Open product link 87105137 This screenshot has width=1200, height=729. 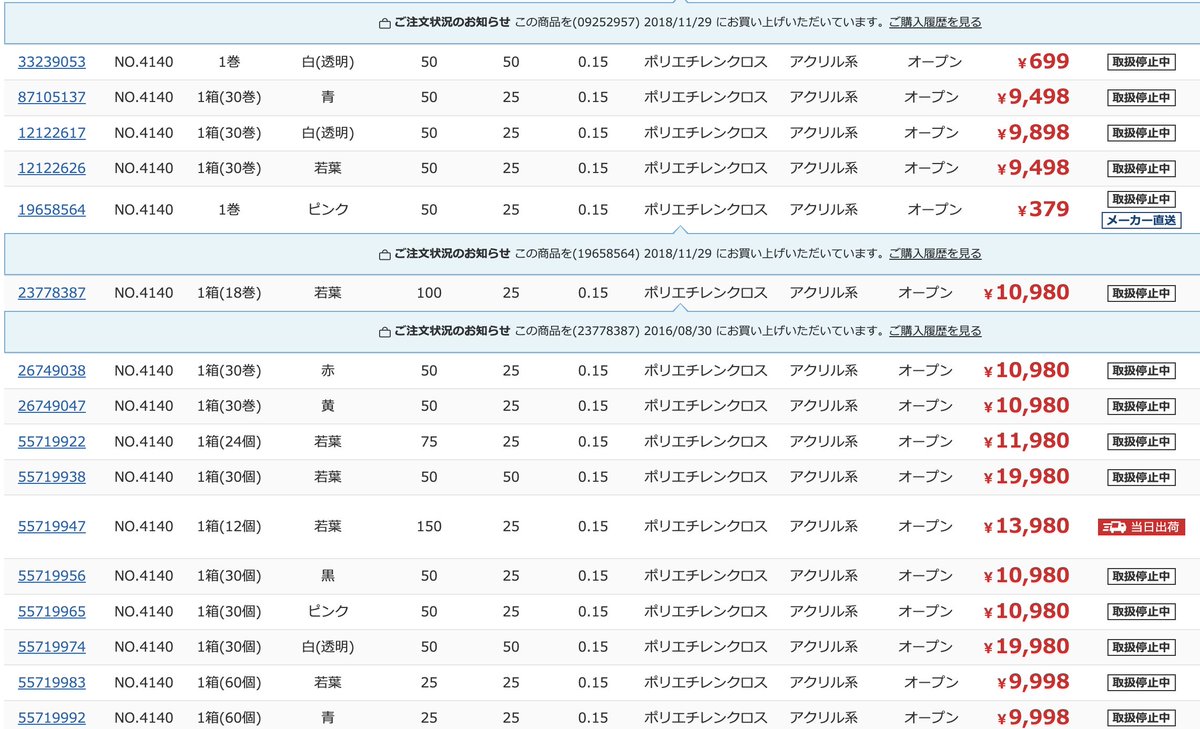pyautogui.click(x=52, y=98)
